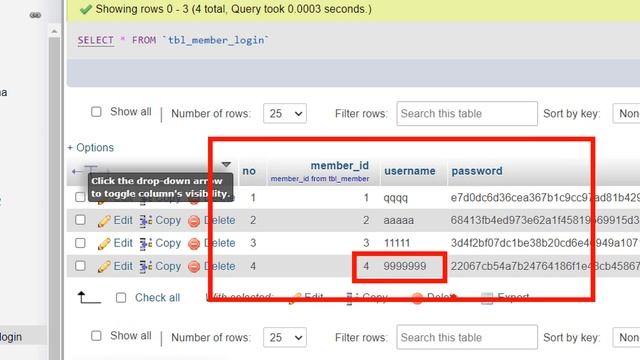This screenshot has height=360, width=640.
Task: Click the pencil Edit icon in row 4
Action: [104, 267]
